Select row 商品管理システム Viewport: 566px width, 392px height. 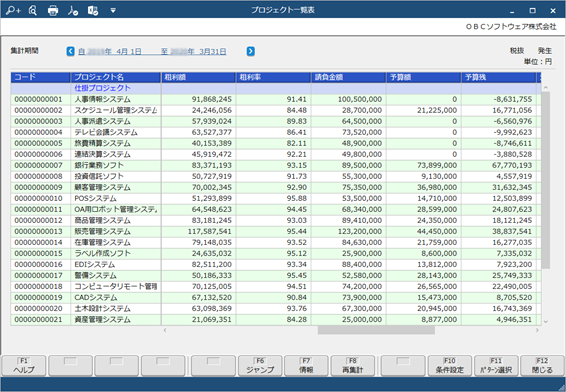276,220
